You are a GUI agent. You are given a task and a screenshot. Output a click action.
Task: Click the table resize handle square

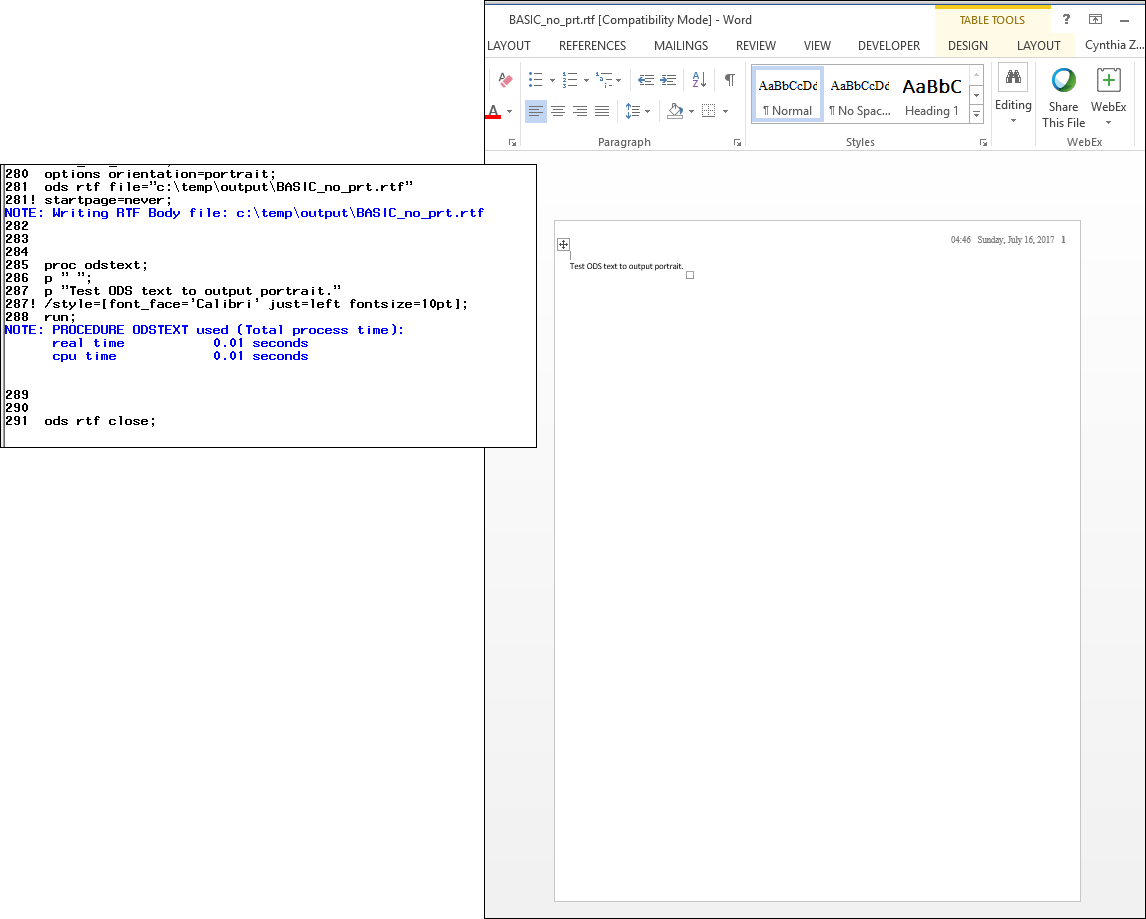coord(689,275)
